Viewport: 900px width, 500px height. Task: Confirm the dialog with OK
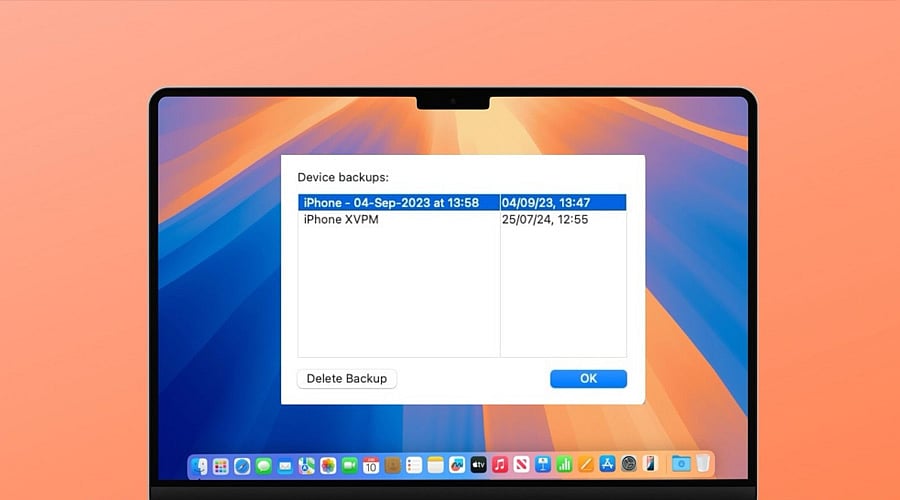(588, 379)
